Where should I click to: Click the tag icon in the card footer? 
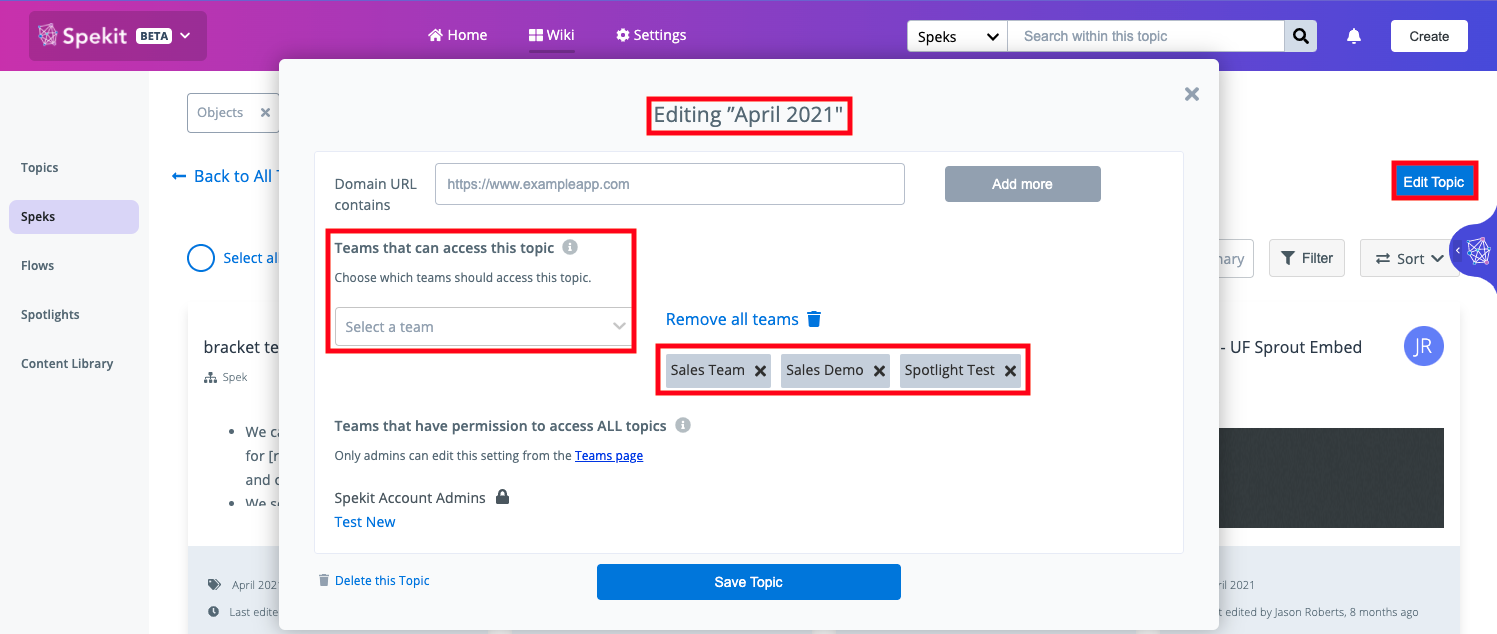click(x=213, y=585)
